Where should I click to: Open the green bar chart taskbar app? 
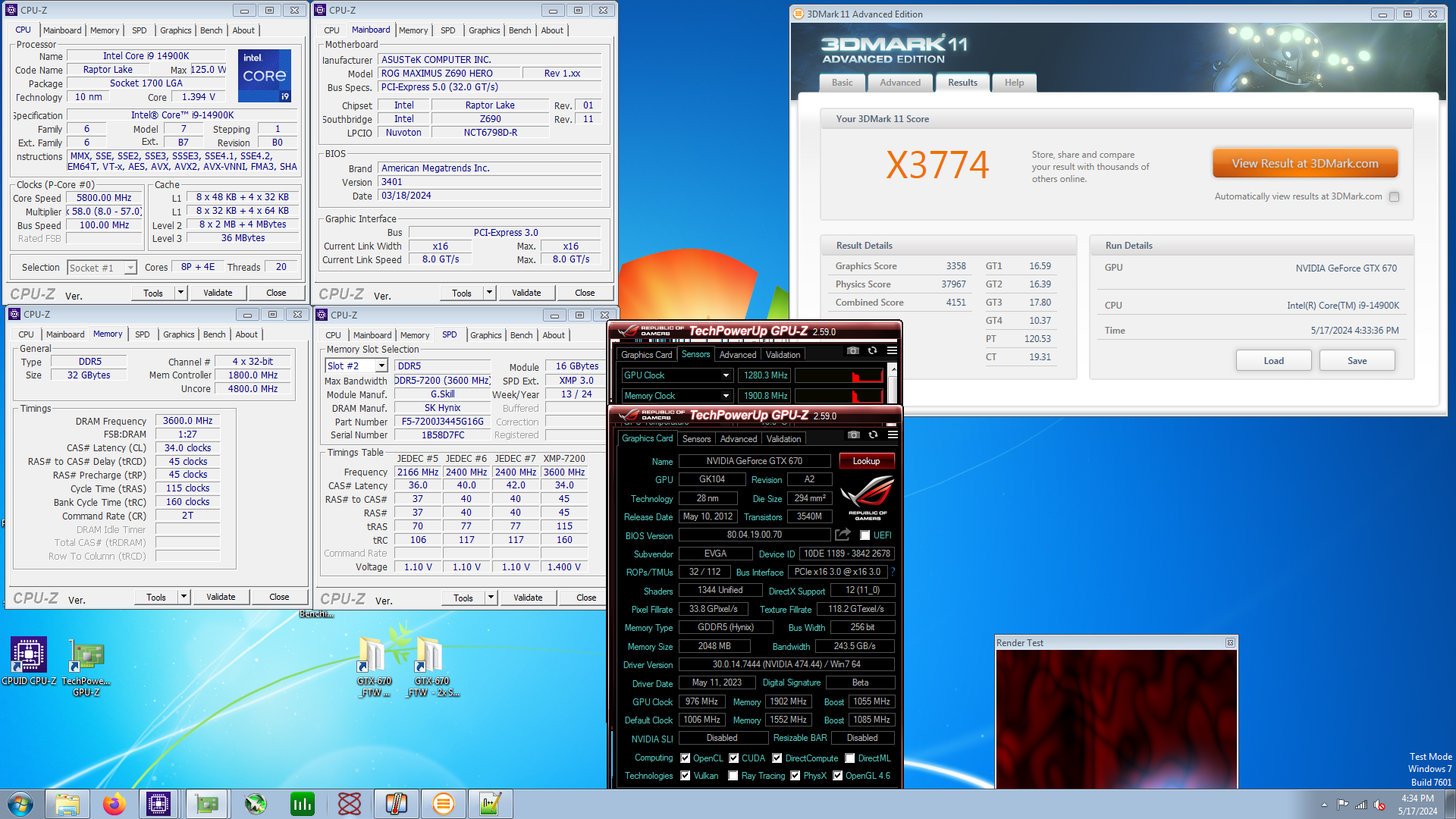302,804
